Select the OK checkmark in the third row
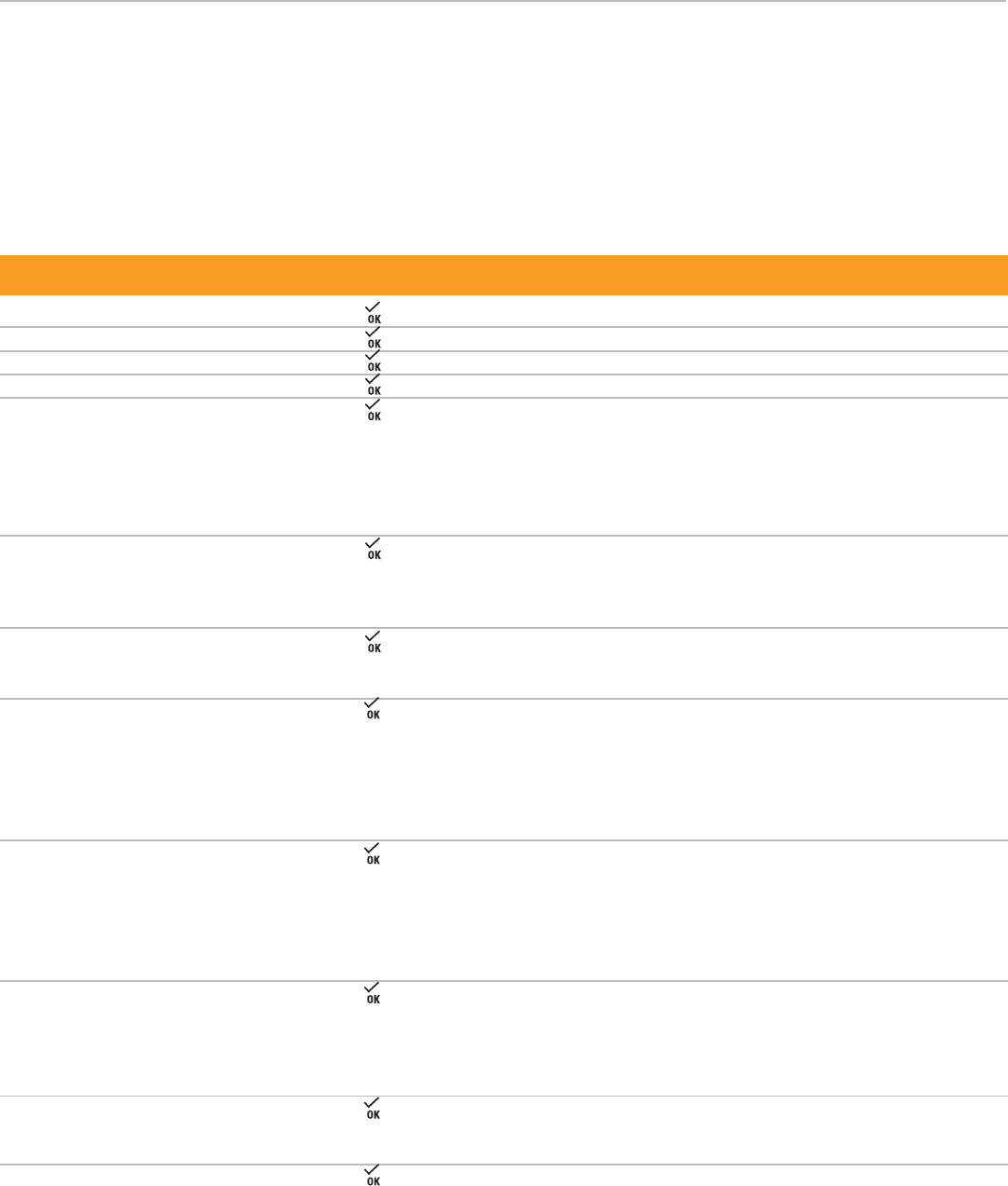The height and width of the screenshot is (1186, 1008). [374, 361]
